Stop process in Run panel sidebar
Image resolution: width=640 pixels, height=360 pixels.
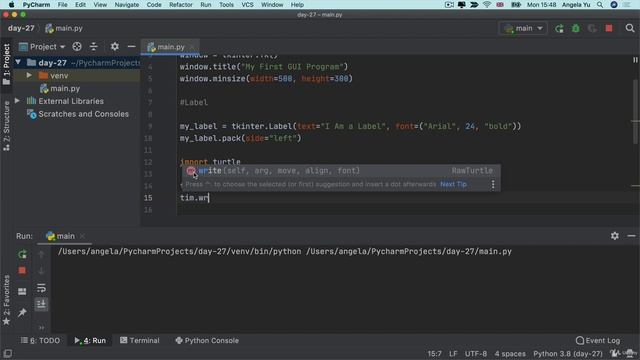point(22,270)
